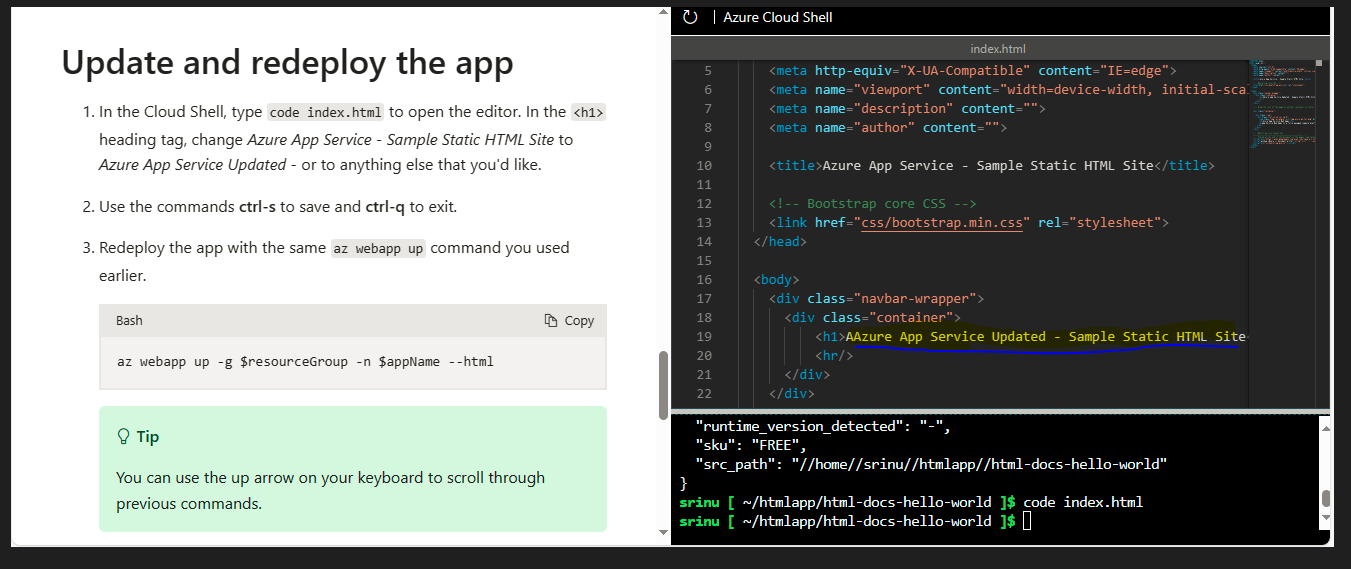Click the inline 'code index.html' snippet
This screenshot has height=569, width=1351.
(326, 113)
